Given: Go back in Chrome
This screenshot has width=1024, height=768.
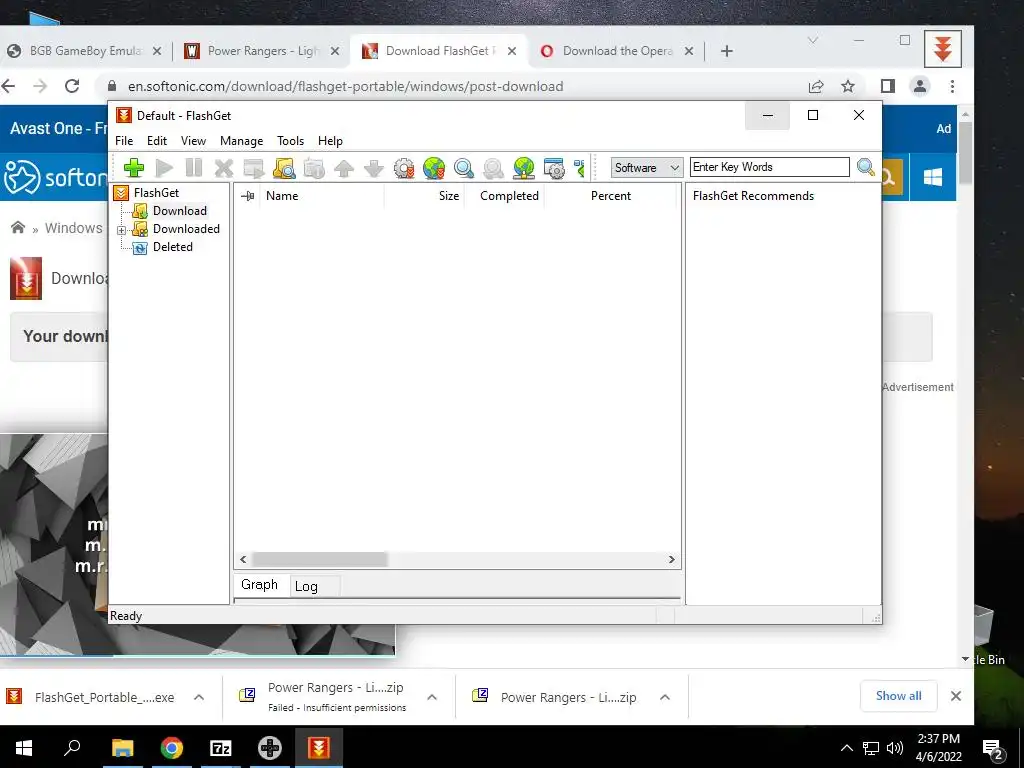Looking at the screenshot, I should [8, 86].
